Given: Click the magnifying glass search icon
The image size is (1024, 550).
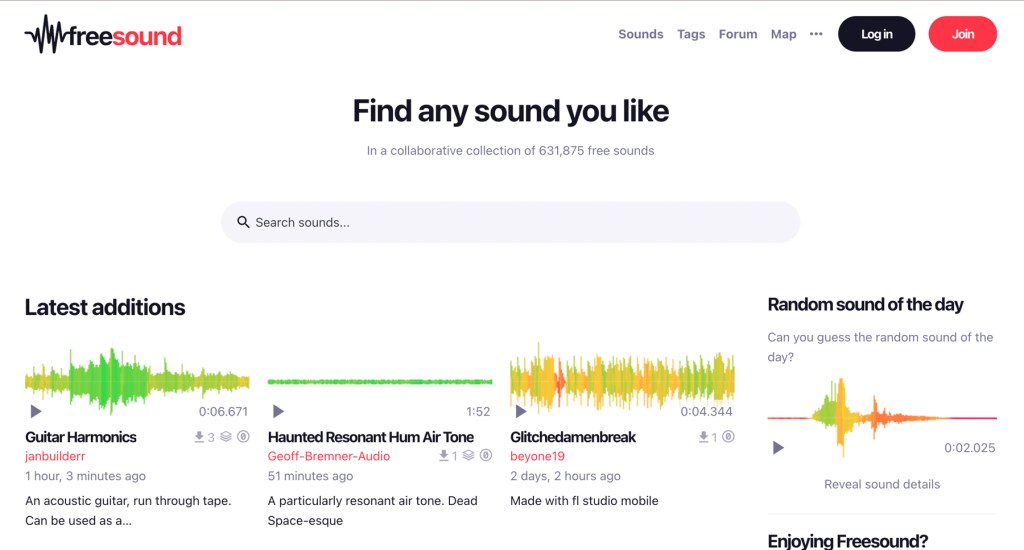Looking at the screenshot, I should click(x=243, y=222).
